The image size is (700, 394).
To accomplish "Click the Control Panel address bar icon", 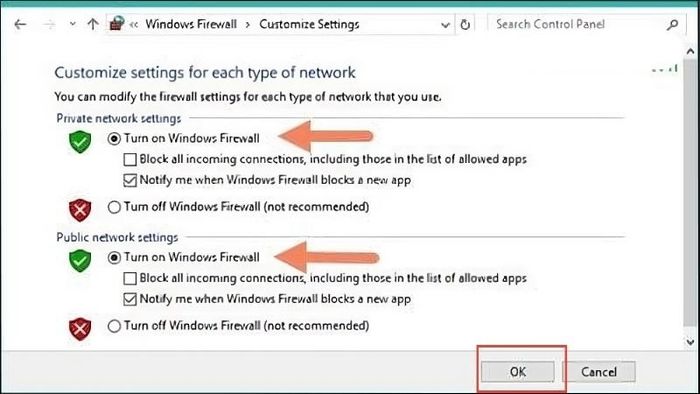I will coord(117,24).
